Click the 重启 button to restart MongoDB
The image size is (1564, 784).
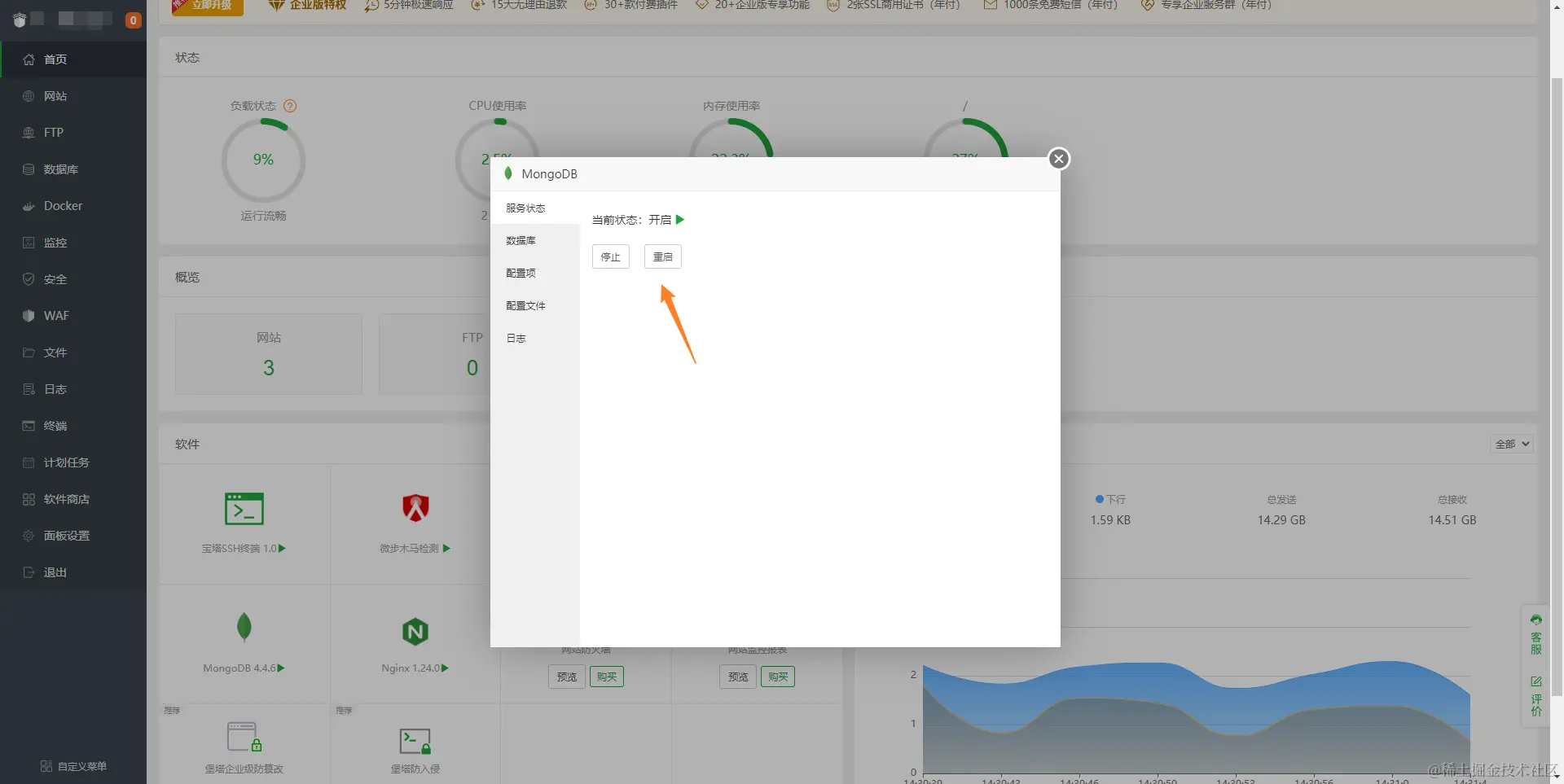[x=663, y=257]
